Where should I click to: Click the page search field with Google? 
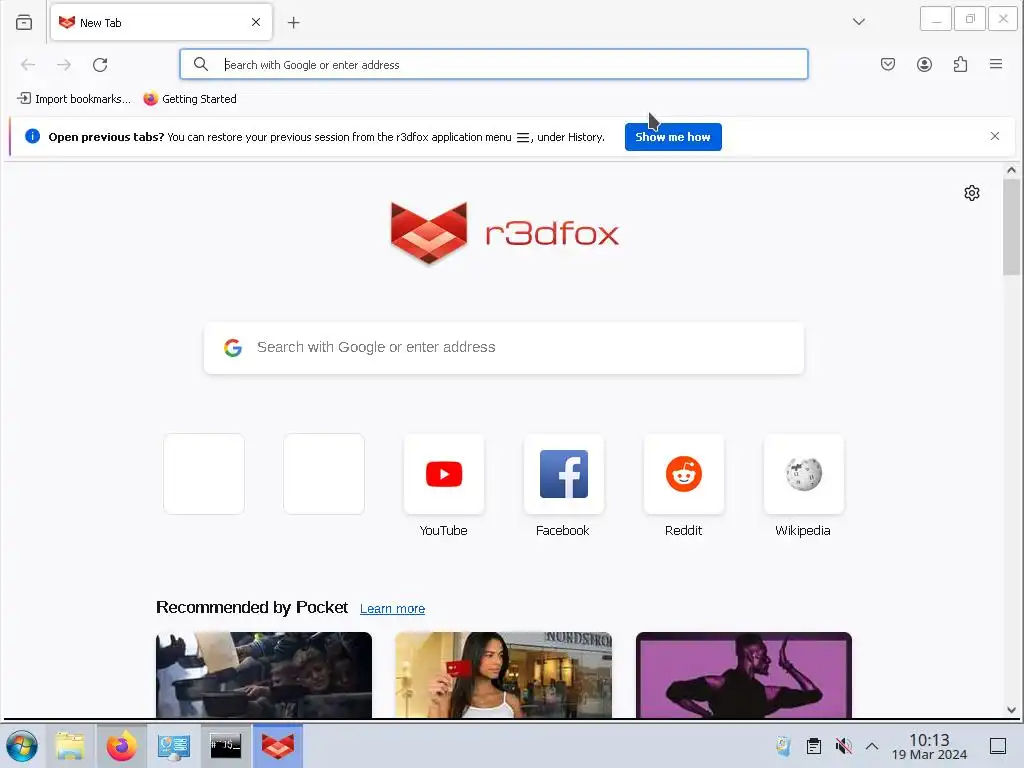[x=504, y=347]
